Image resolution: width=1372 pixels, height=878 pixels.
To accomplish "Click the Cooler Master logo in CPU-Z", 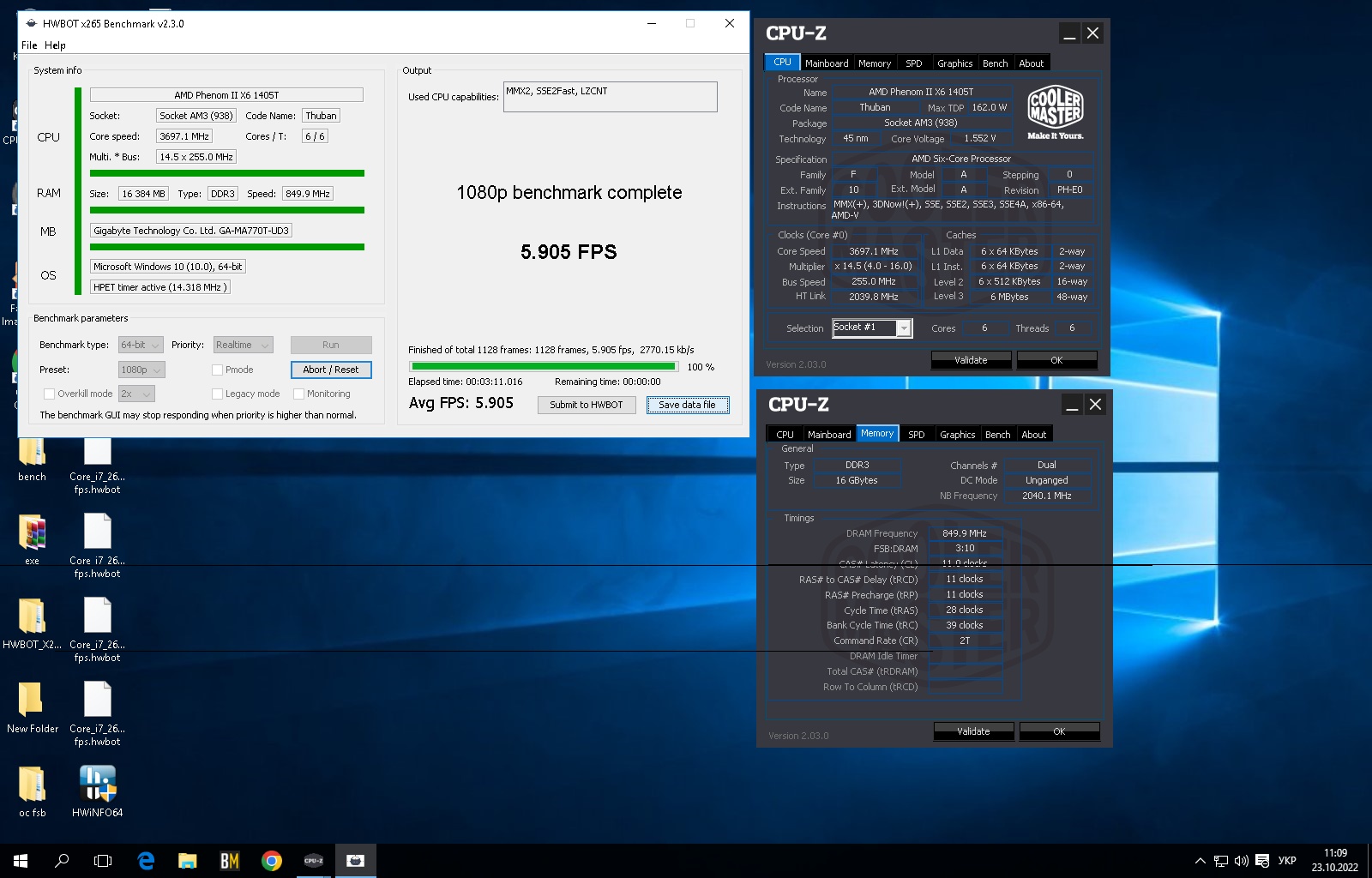I will pyautogui.click(x=1056, y=111).
